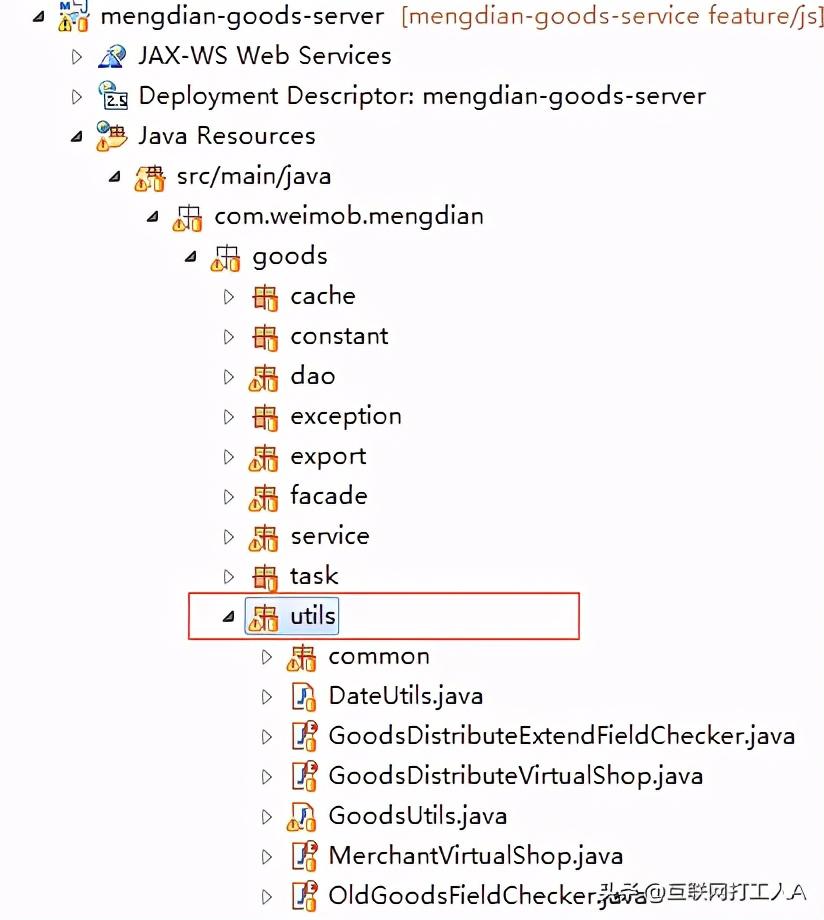Click the Deployment Descriptor icon
Image resolution: width=824 pixels, height=920 pixels.
pos(112,96)
